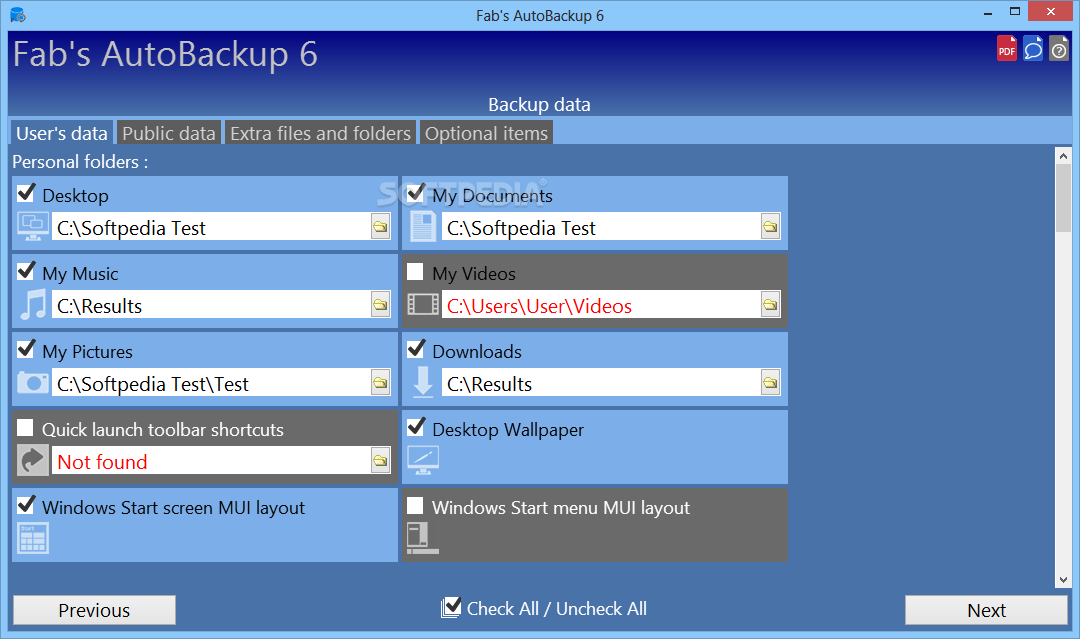The height and width of the screenshot is (639, 1080).
Task: Browse folder for My Documents path
Action: tap(770, 227)
